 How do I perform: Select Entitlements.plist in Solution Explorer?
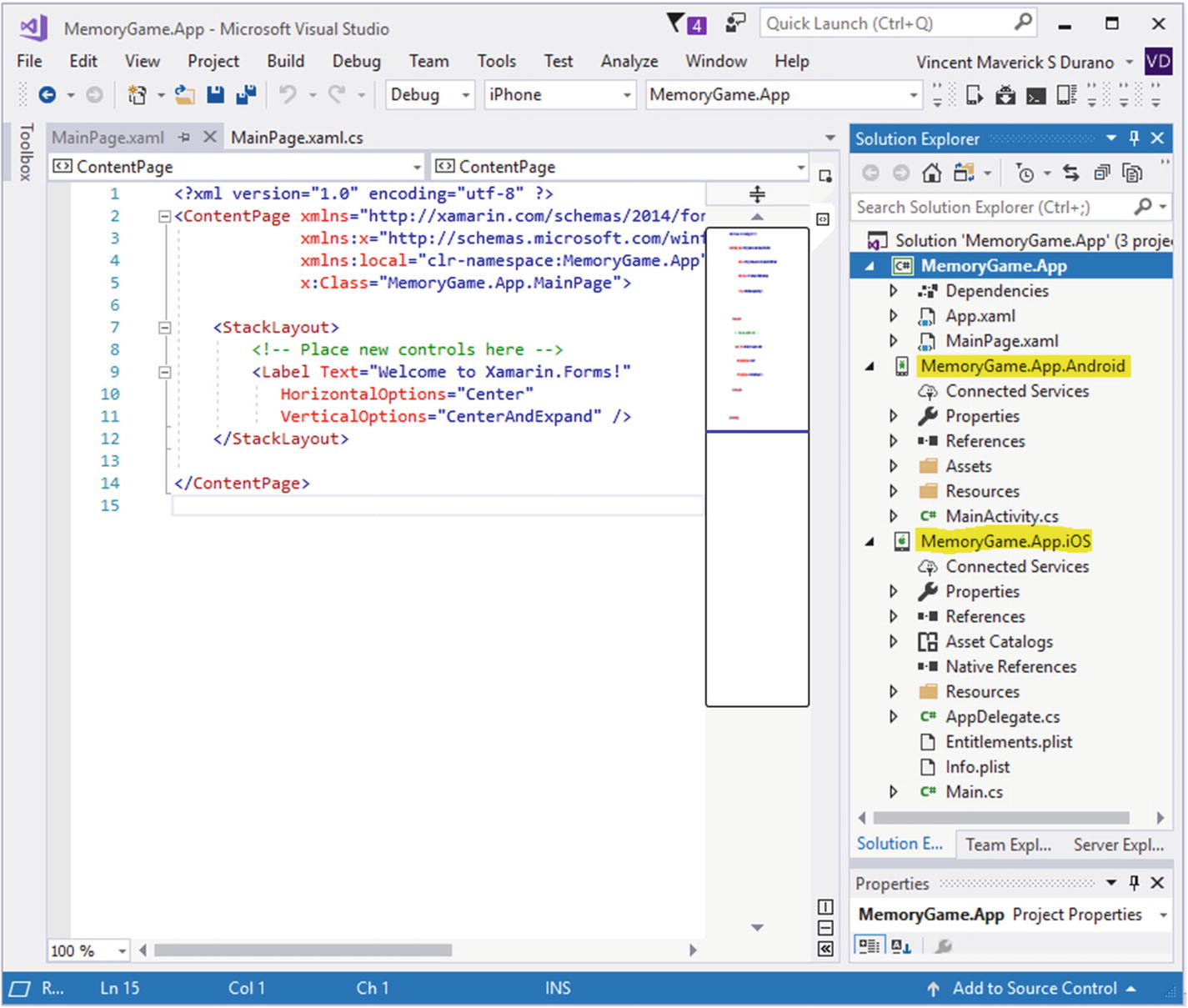pyautogui.click(x=1009, y=741)
